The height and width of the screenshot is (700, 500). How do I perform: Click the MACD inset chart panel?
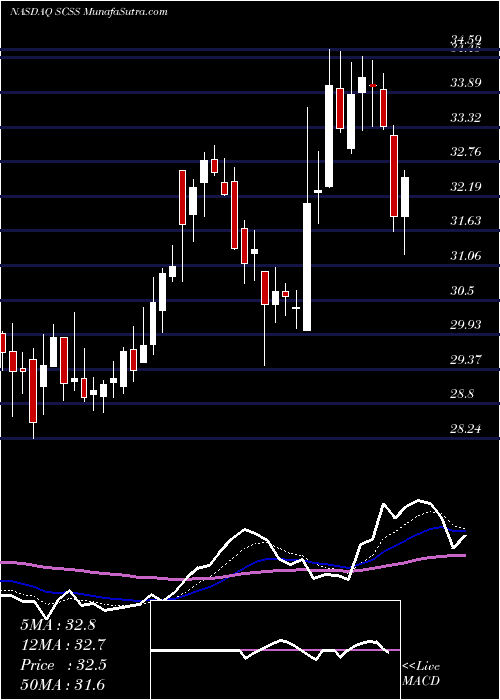click(275, 650)
